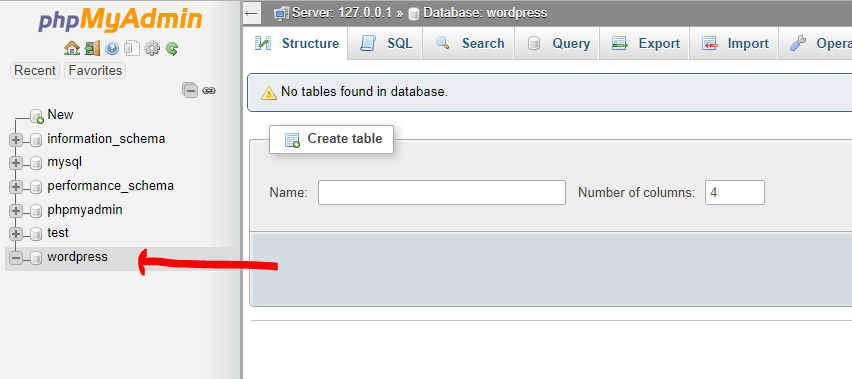Select phpmyadmin database in the tree
The height and width of the screenshot is (379, 852).
coord(85,210)
